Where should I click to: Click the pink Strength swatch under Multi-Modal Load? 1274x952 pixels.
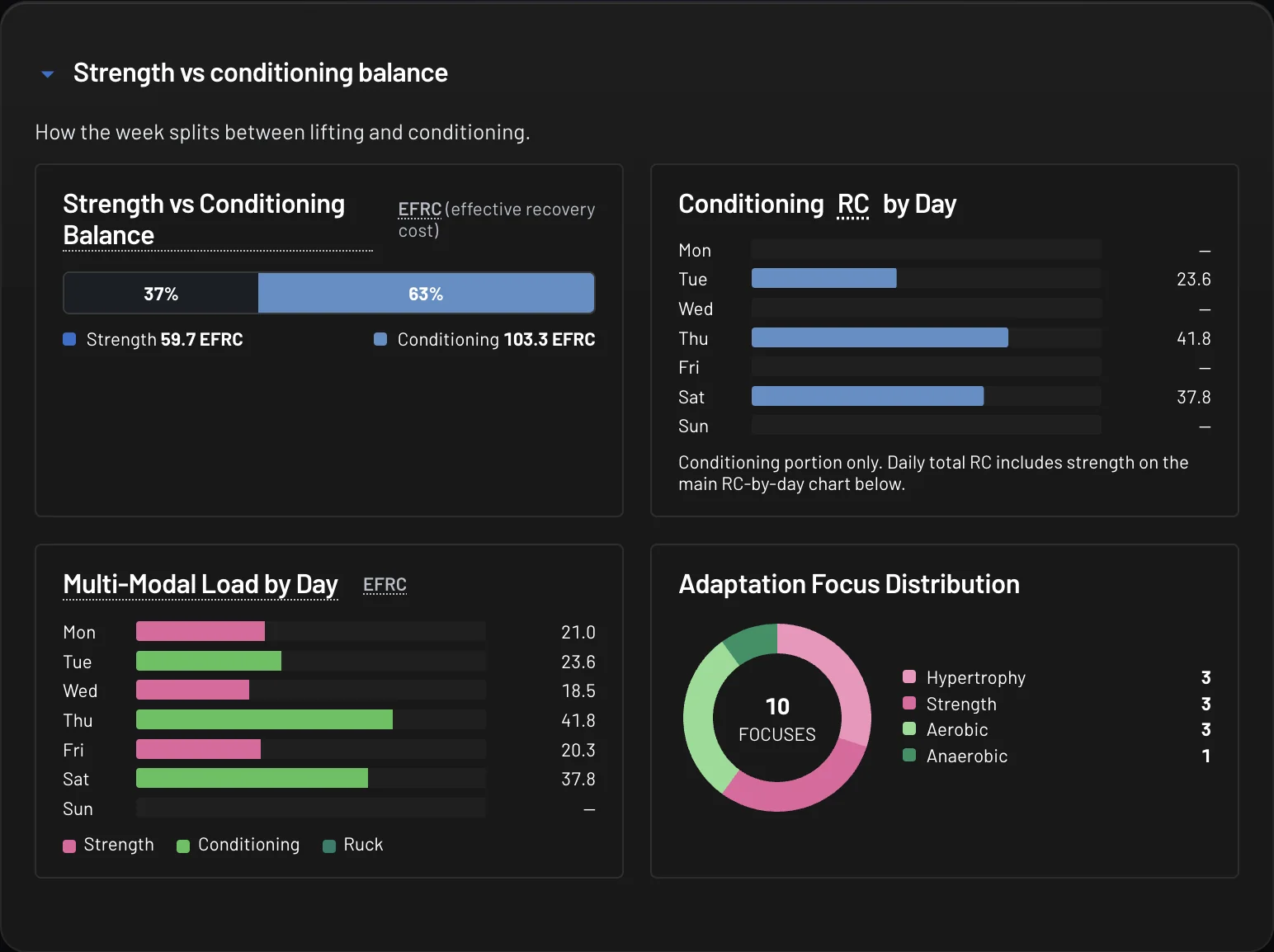(x=69, y=846)
